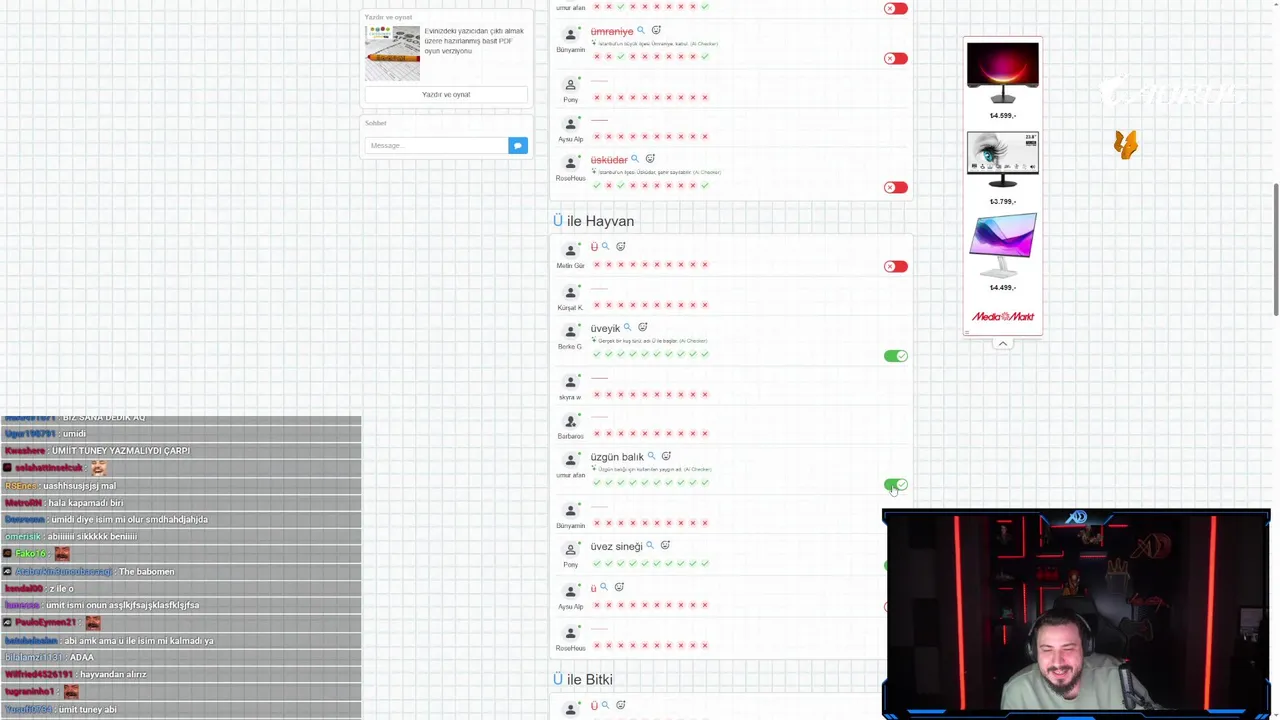Image resolution: width=1280 pixels, height=720 pixels.
Task: Click the Ü ile Hayvan heading
Action: click(x=593, y=221)
